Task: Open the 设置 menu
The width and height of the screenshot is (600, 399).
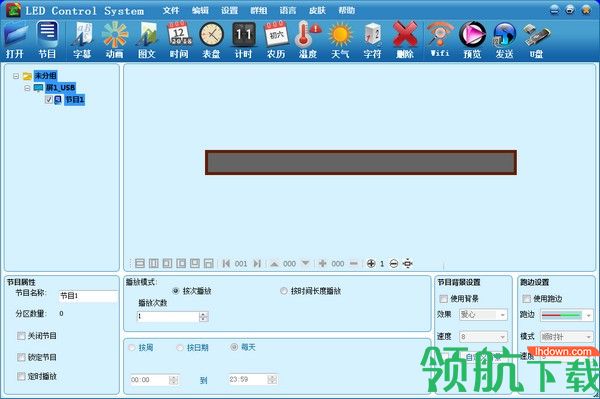Action: pyautogui.click(x=230, y=10)
